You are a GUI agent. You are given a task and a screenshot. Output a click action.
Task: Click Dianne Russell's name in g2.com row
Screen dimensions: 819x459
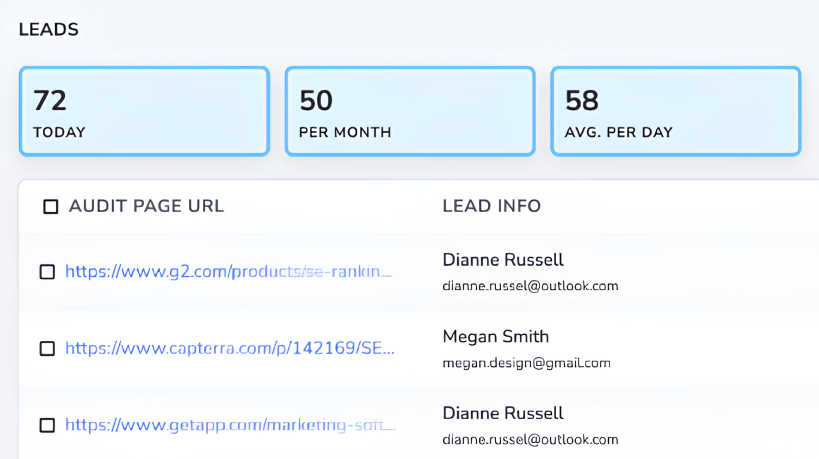pos(503,260)
